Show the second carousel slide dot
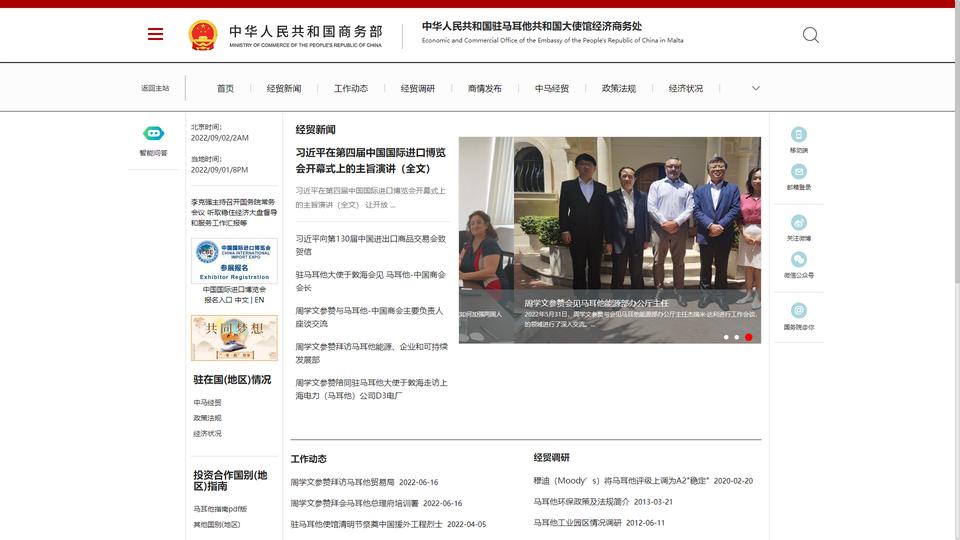 (x=737, y=337)
